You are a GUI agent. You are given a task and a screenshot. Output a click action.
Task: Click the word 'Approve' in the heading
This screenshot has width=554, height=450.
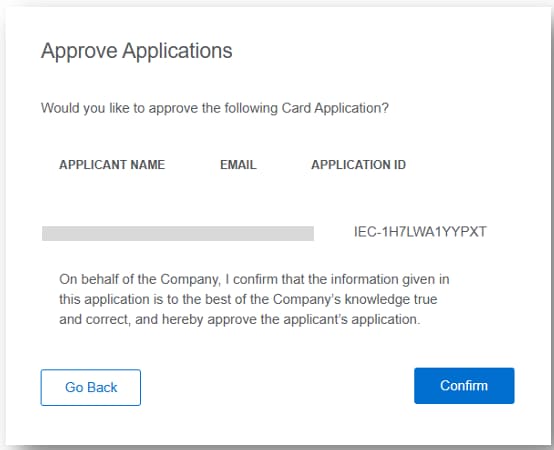[79, 52]
